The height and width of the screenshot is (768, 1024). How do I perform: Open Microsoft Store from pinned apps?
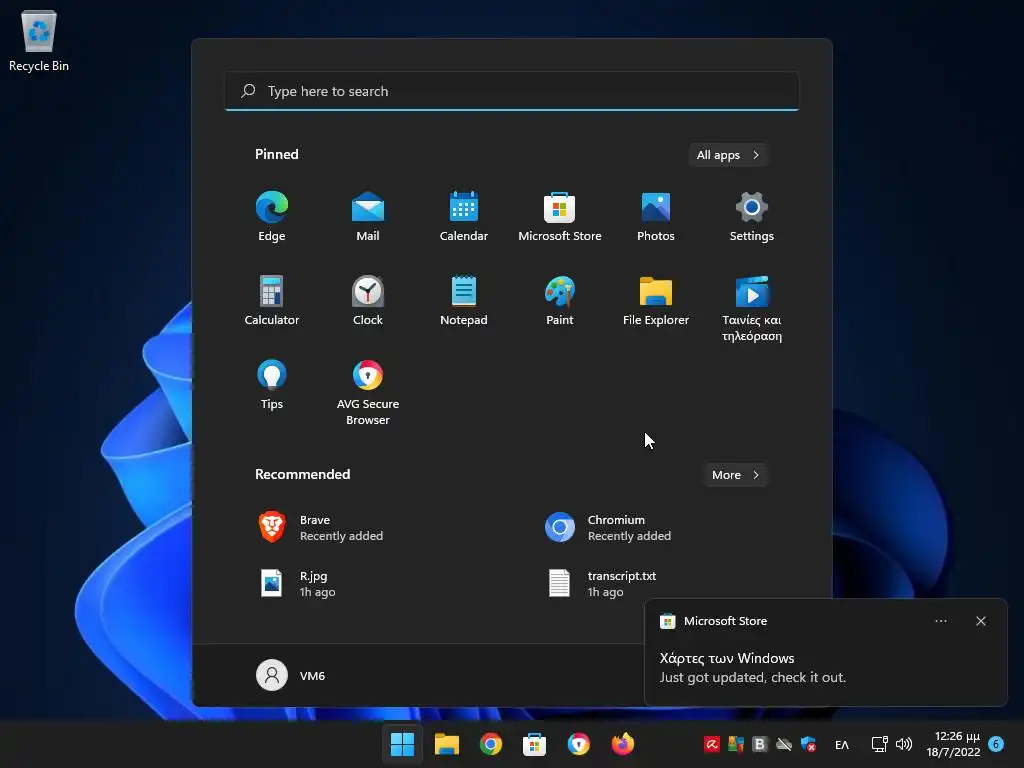coord(560,216)
